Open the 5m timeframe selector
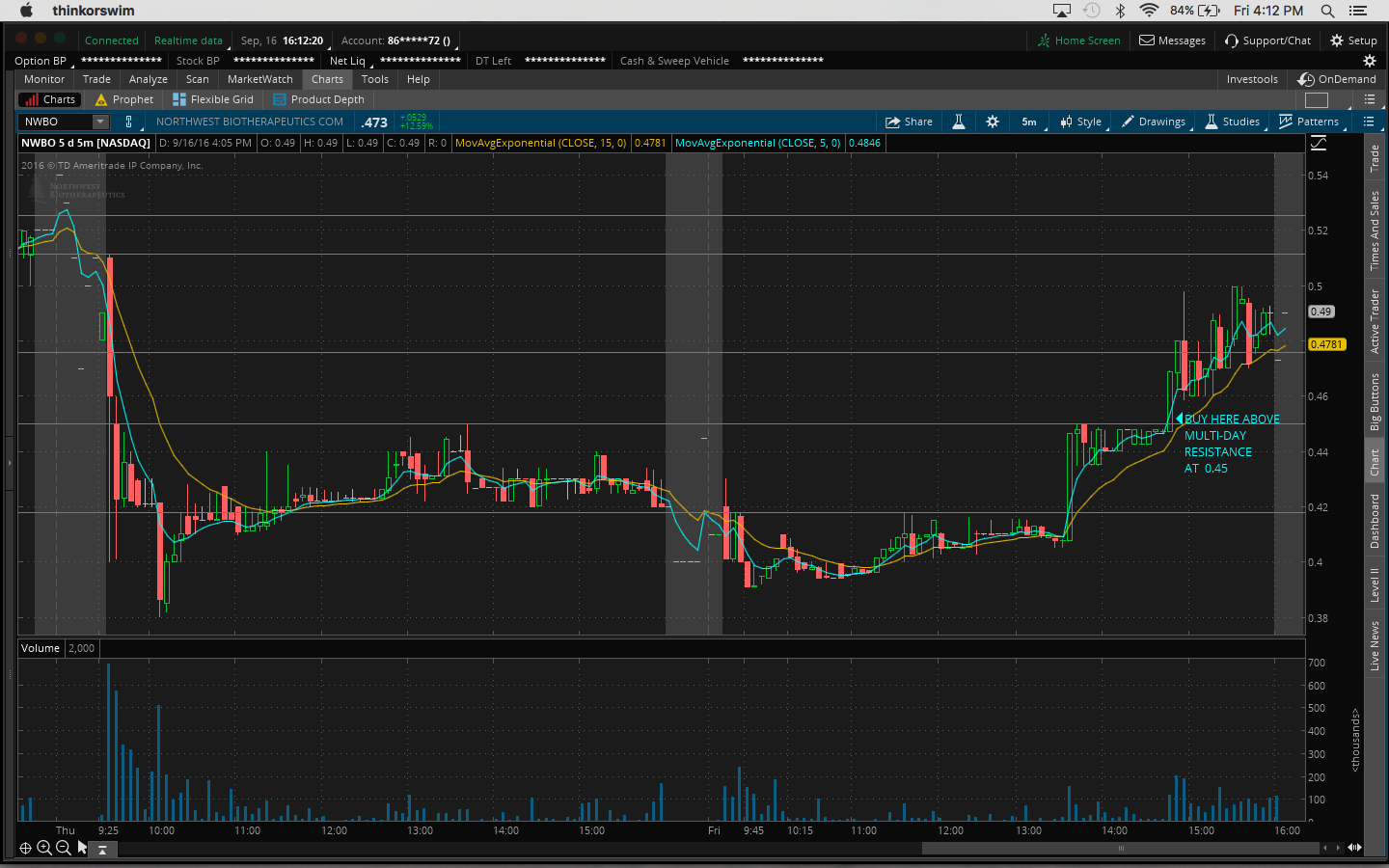The image size is (1389, 868). 1029,122
